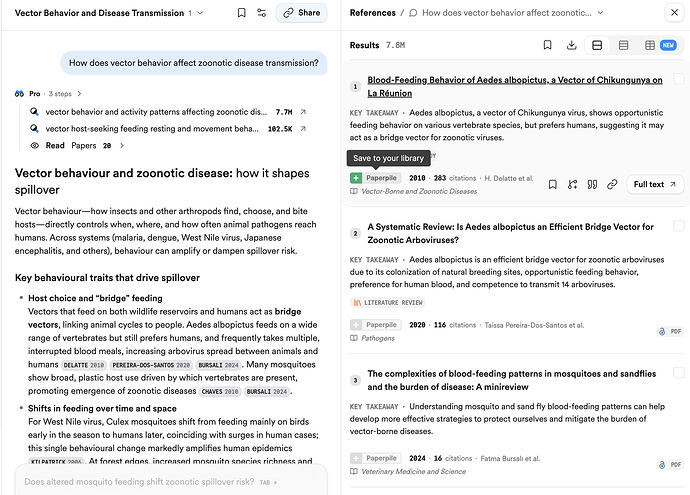Click the 116 citations count
The height and width of the screenshot is (495, 690).
point(455,325)
